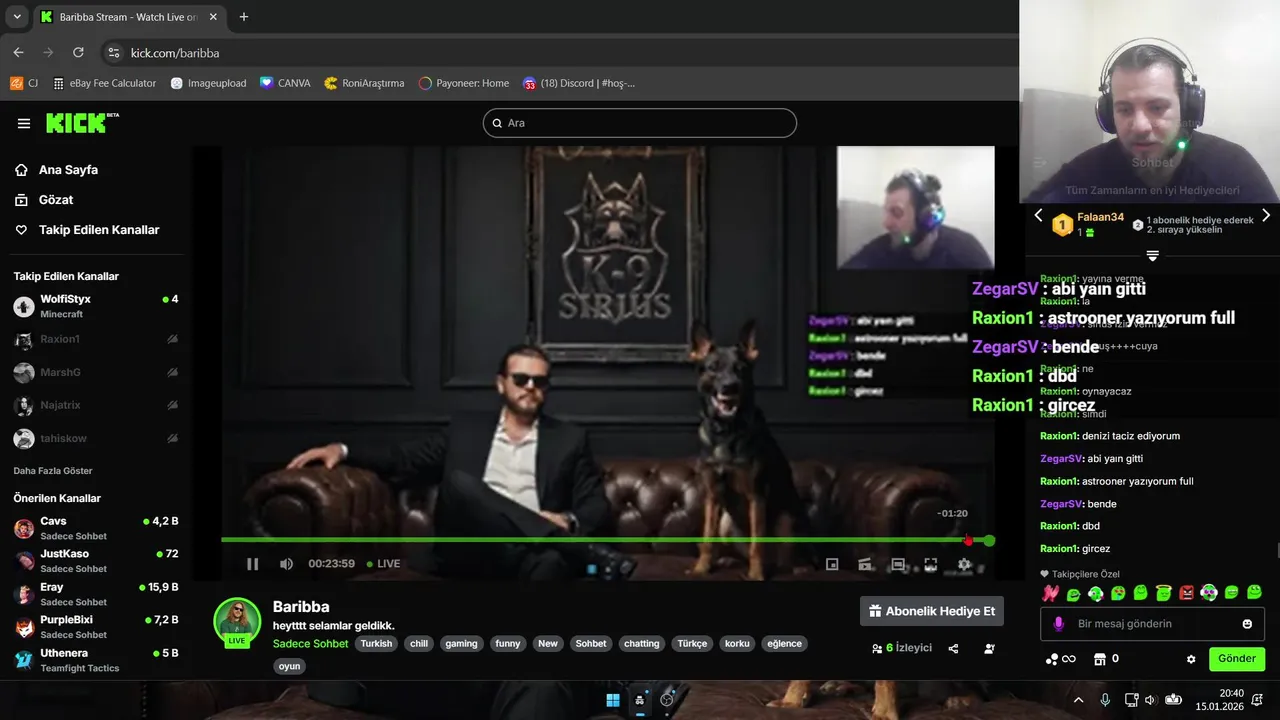Open recommended channel Uthenera
1280x720 pixels.
[96, 660]
